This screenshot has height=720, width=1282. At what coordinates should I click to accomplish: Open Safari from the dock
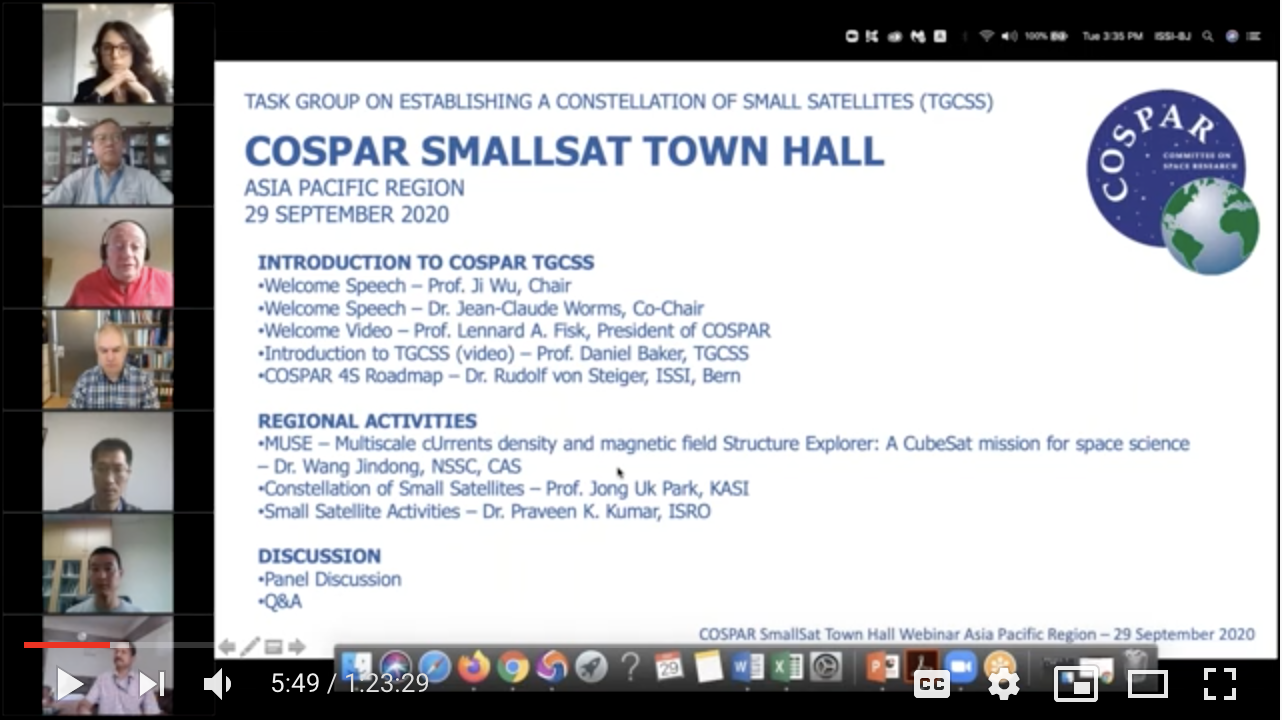435,665
